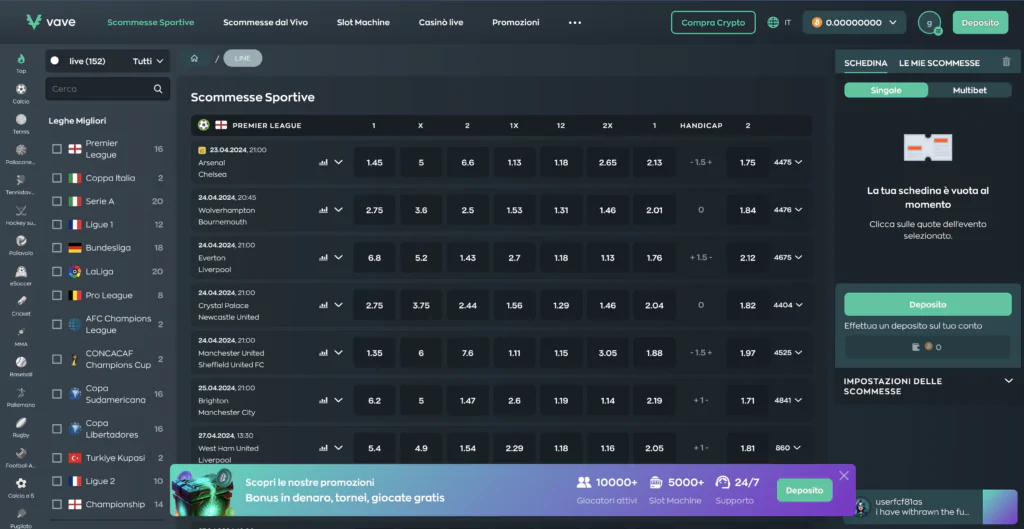Viewport: 1024px width, 529px height.
Task: Expand 4476 markets for Wolverhampton Bournemouth
Action: pos(788,210)
